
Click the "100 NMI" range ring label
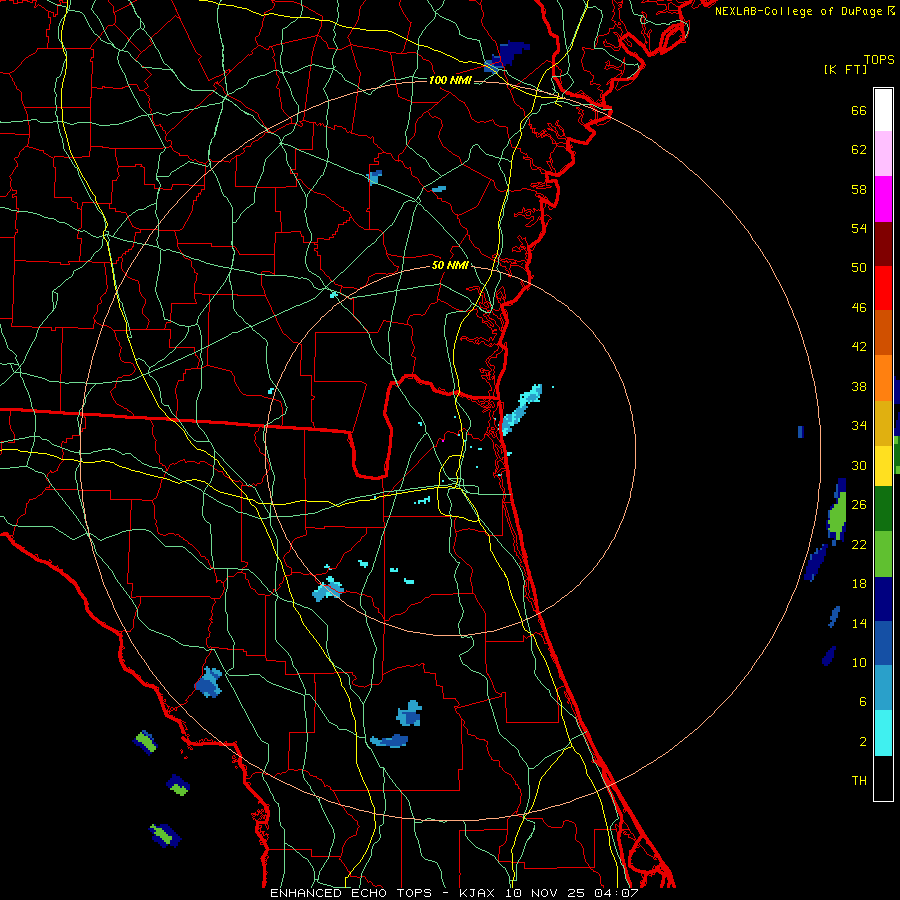[x=450, y=80]
